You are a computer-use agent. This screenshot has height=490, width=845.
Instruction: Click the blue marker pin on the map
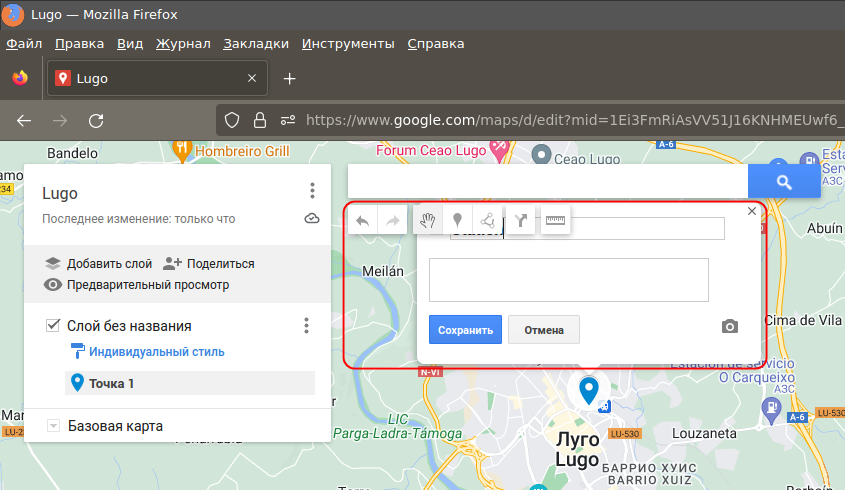tap(588, 389)
